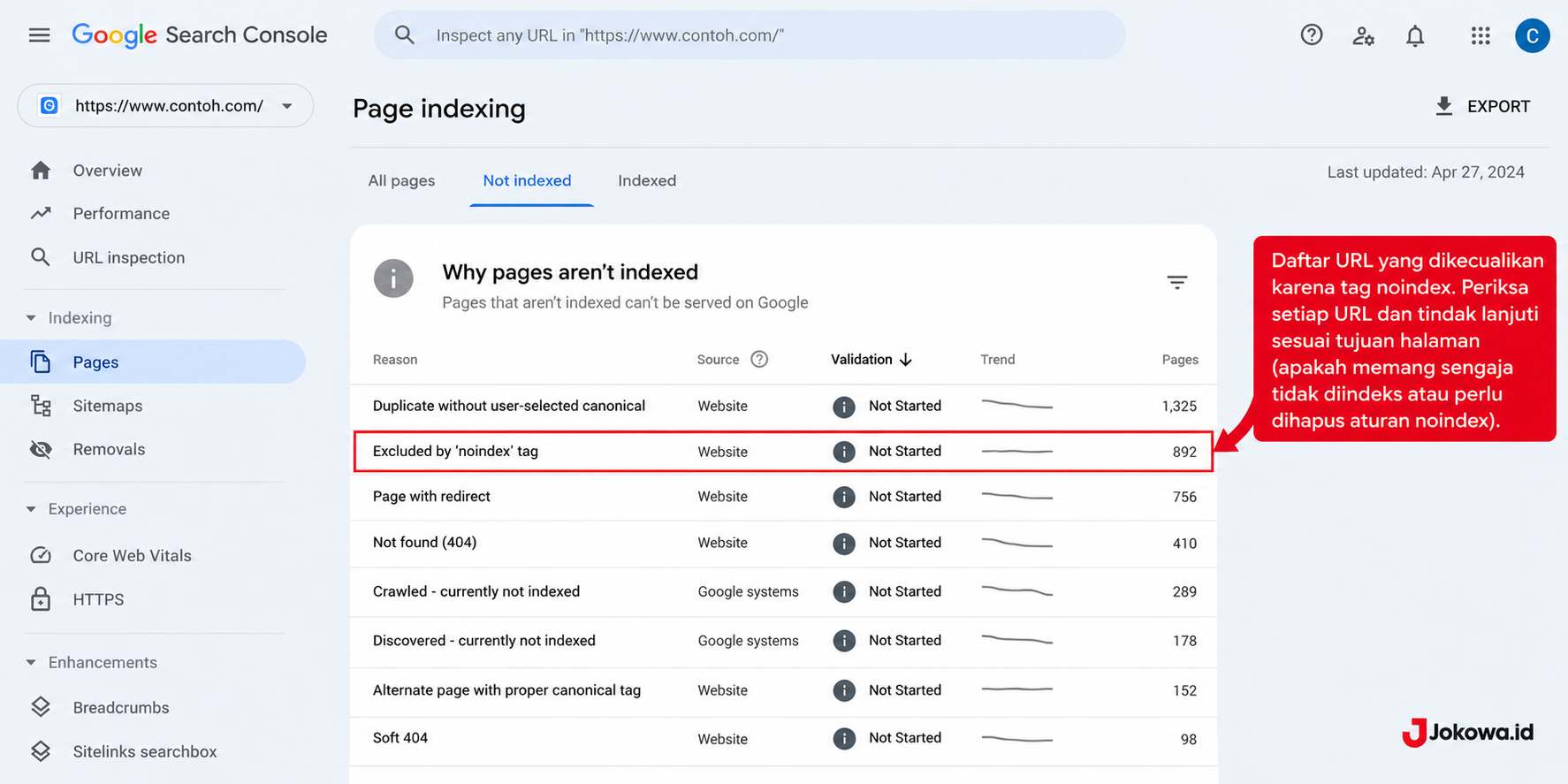Open Not found (404) row
Image resolution: width=1568 pixels, height=784 pixels.
pos(783,544)
